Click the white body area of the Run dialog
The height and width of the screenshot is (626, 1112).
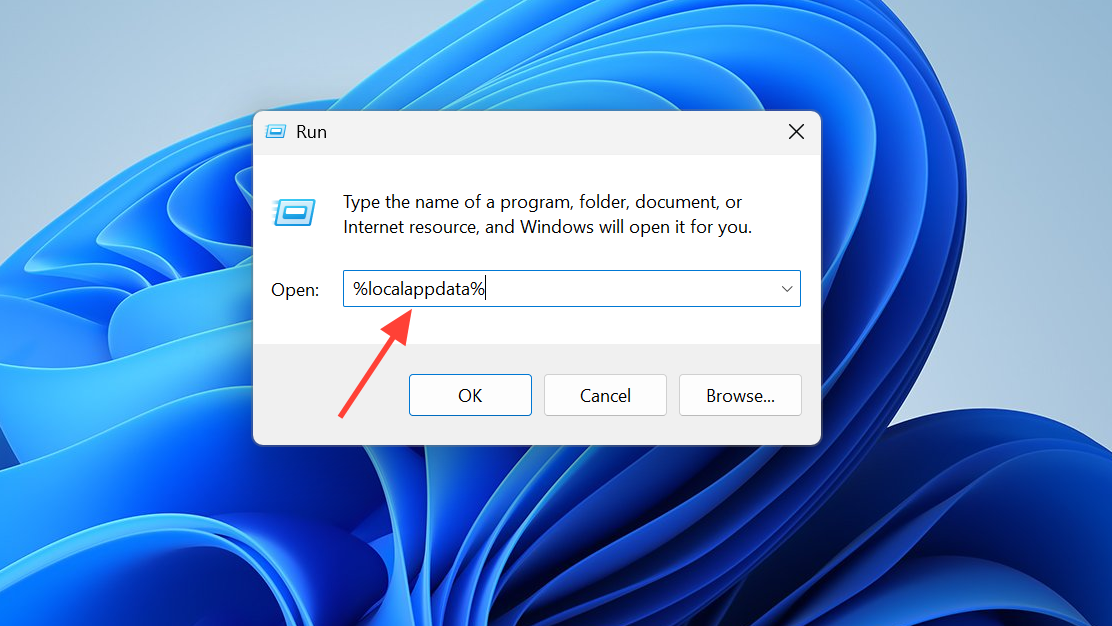539,323
